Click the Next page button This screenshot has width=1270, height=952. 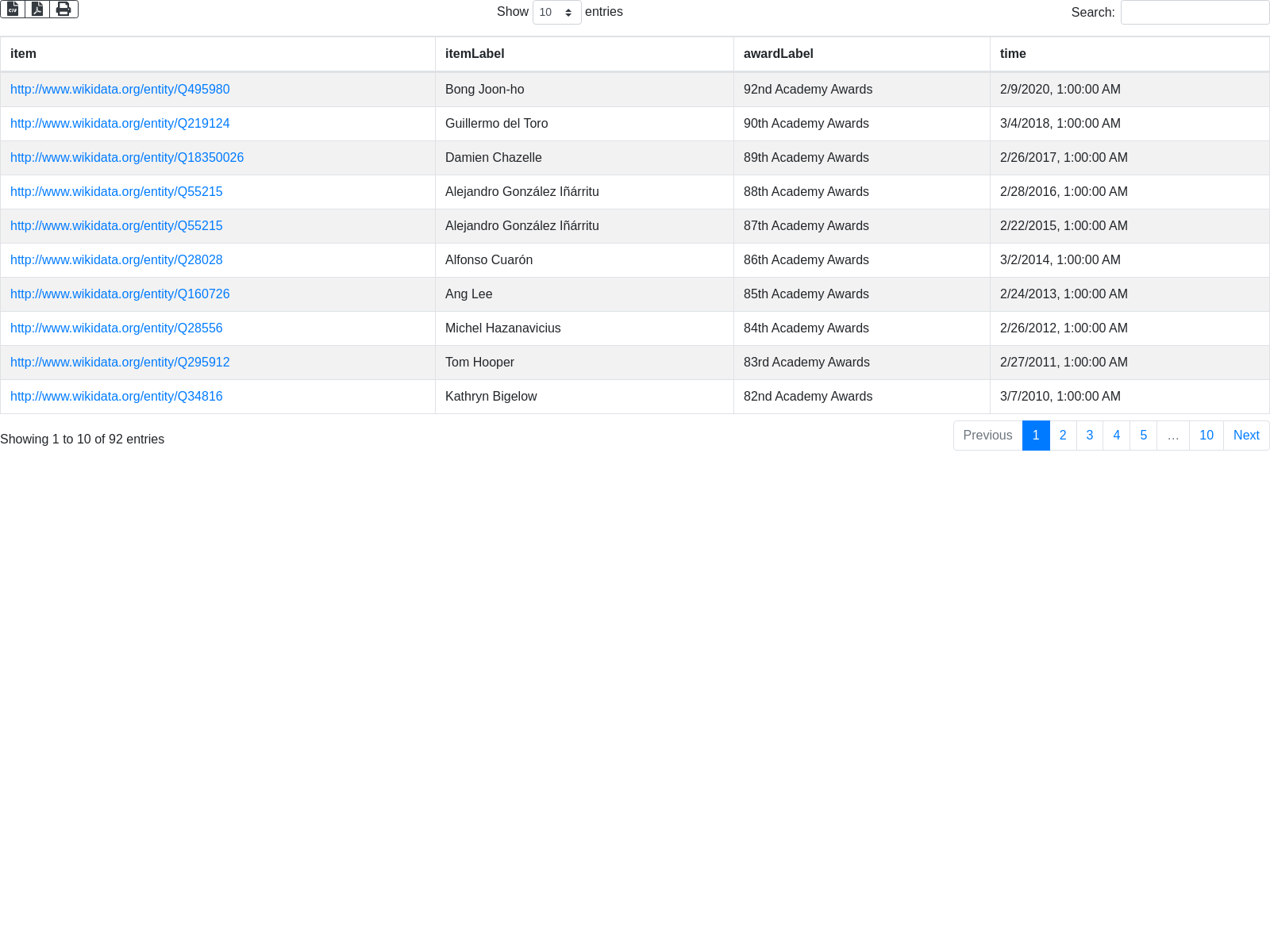pos(1245,436)
